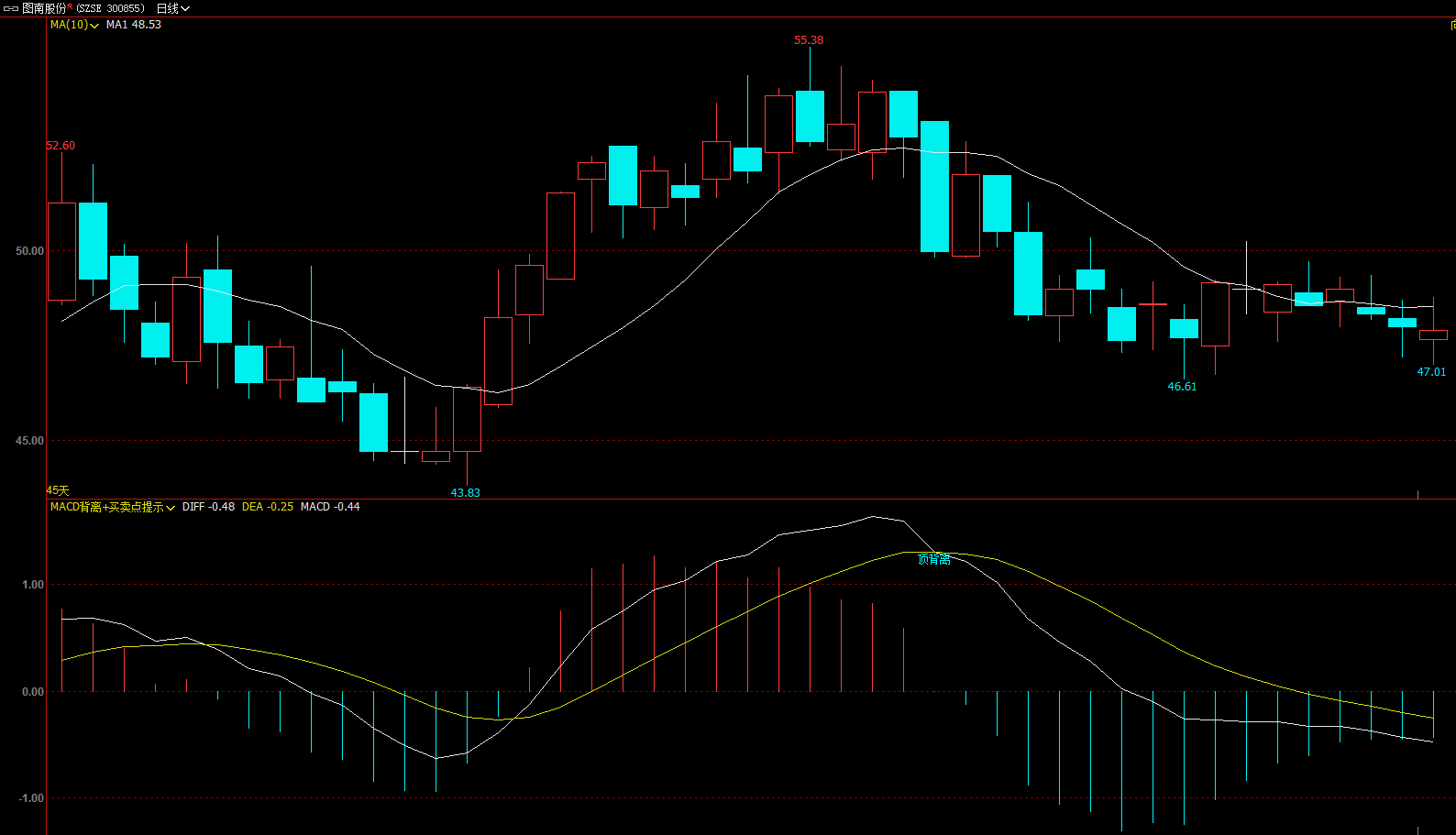Image resolution: width=1456 pixels, height=835 pixels.
Task: Click the 47.01 price label
Action: (1431, 372)
